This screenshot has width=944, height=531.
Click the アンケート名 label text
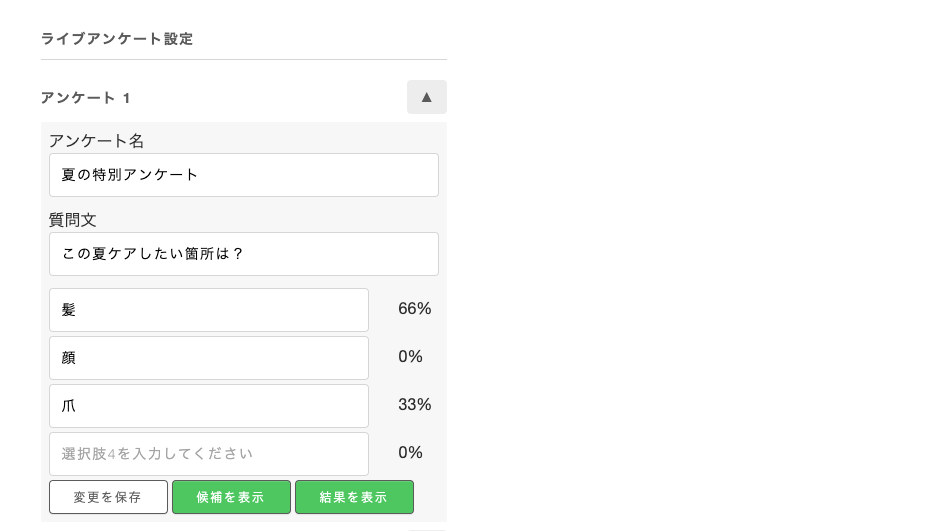pyautogui.click(x=96, y=141)
